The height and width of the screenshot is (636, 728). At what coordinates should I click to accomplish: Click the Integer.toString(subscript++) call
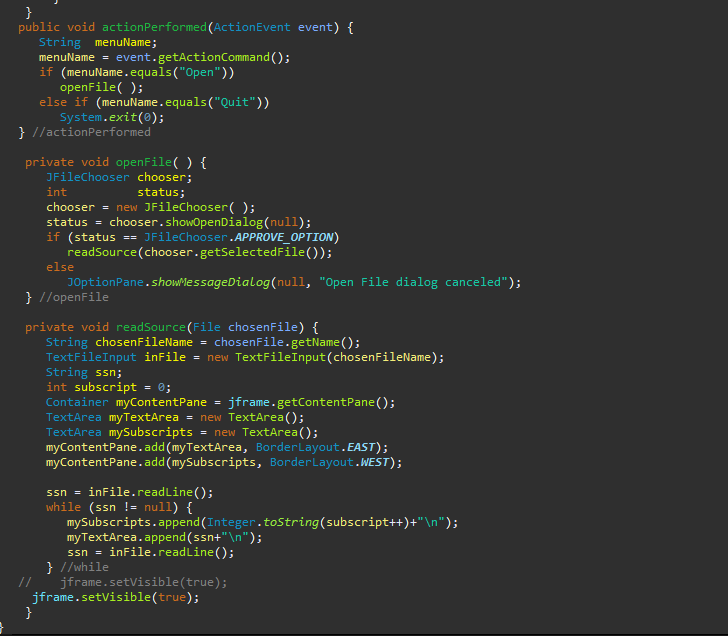click(x=308, y=522)
